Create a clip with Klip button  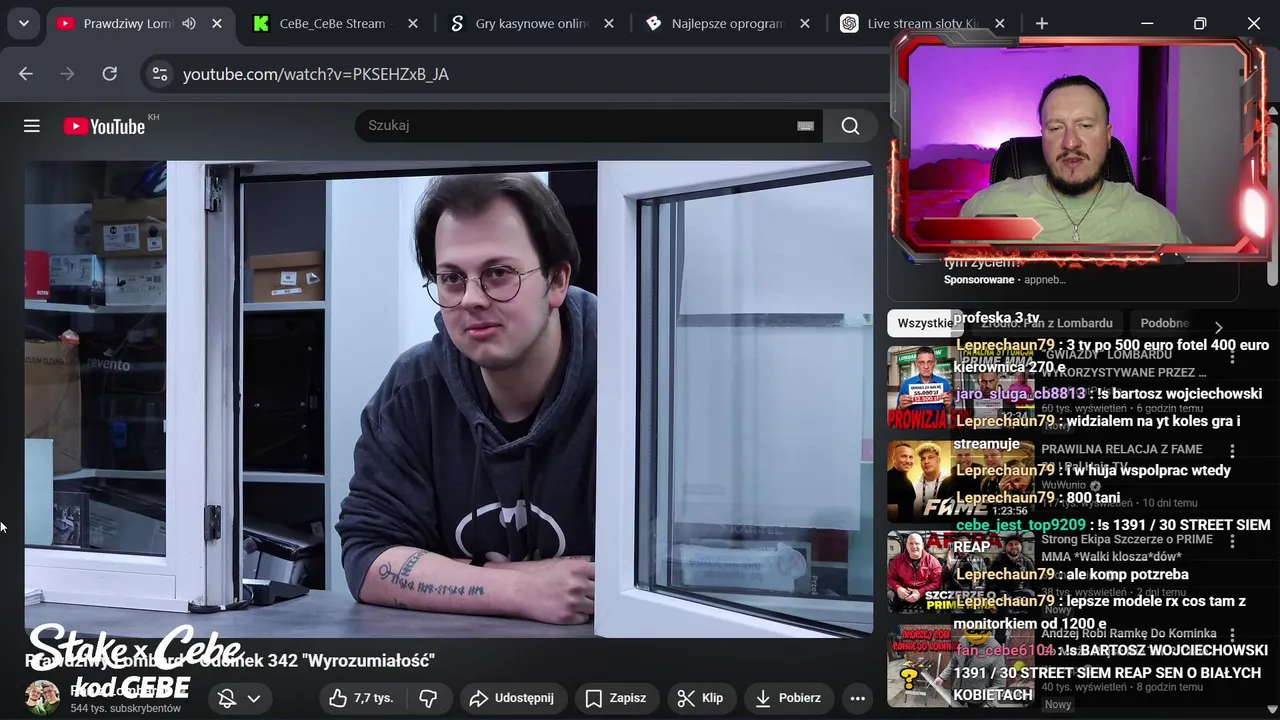(x=700, y=698)
